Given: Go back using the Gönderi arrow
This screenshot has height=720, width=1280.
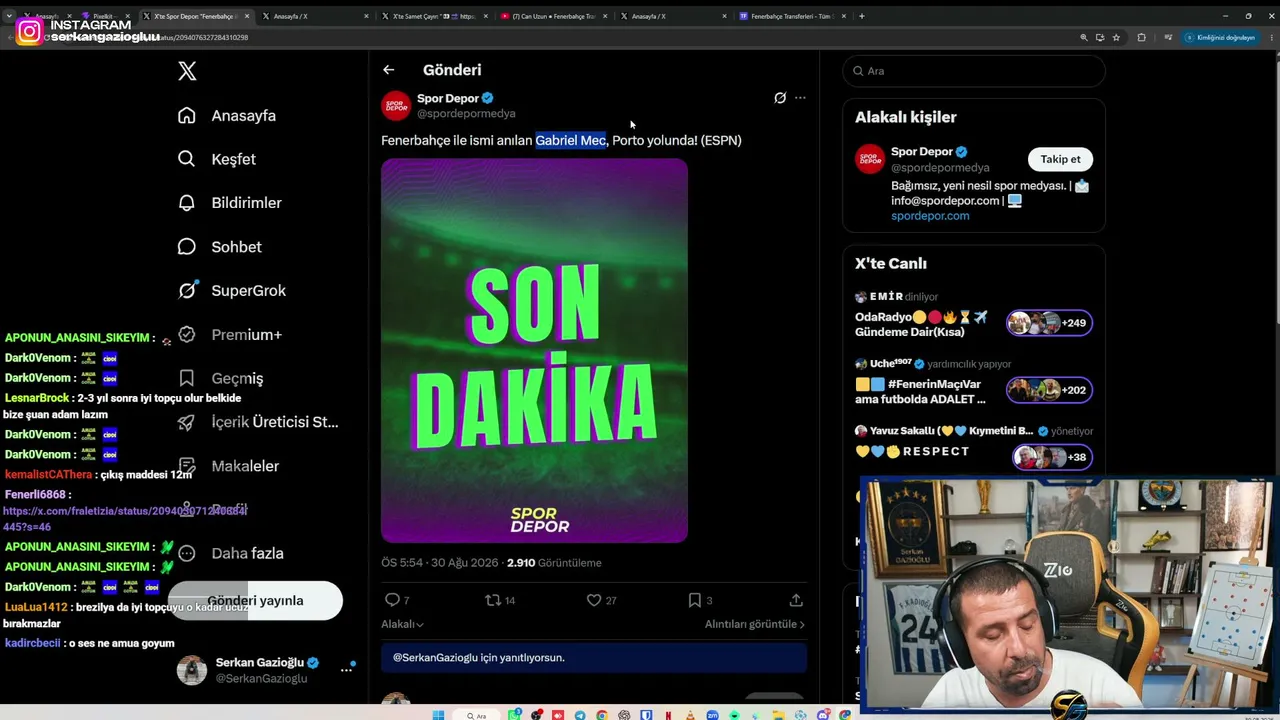Looking at the screenshot, I should pos(388,70).
